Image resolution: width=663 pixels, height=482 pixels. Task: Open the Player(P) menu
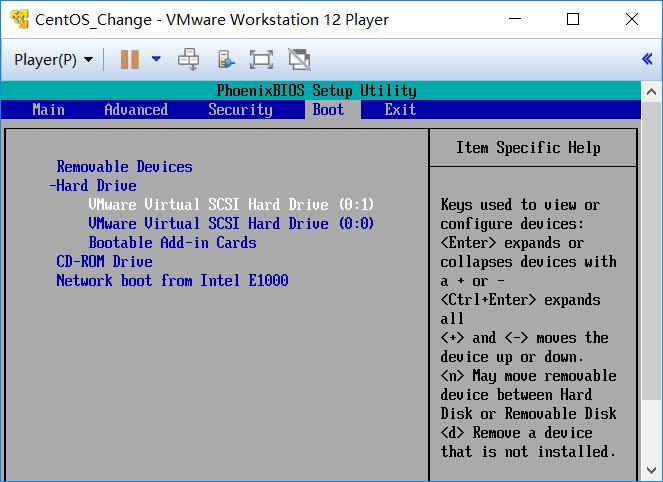click(x=53, y=60)
